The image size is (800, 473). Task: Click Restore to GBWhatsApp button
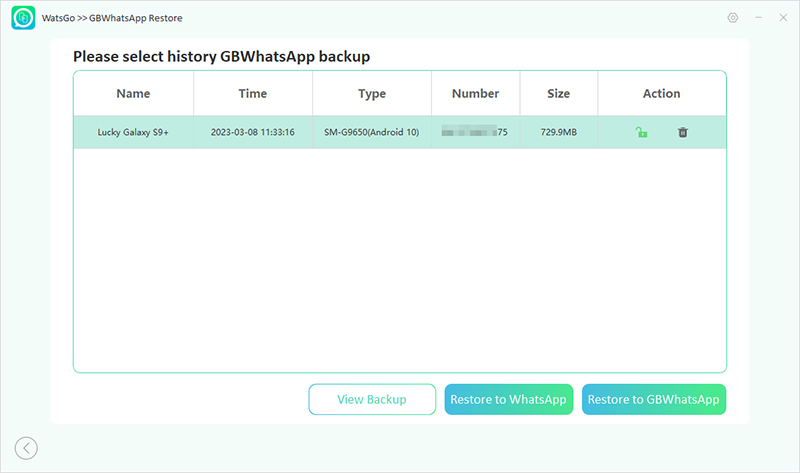[654, 399]
